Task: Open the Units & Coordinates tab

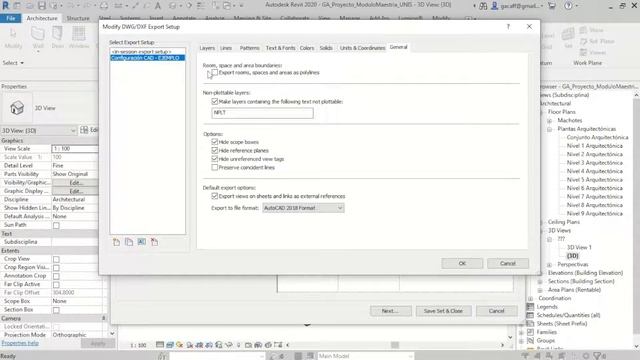Action: click(362, 48)
